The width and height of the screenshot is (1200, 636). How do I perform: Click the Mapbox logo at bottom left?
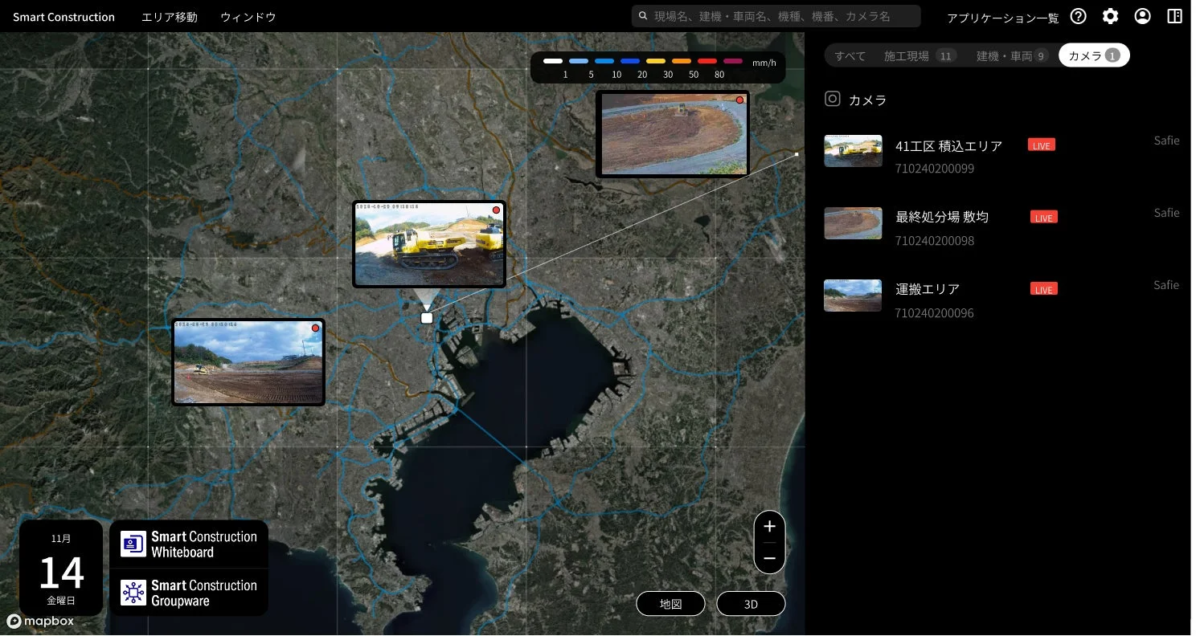pyautogui.click(x=38, y=620)
